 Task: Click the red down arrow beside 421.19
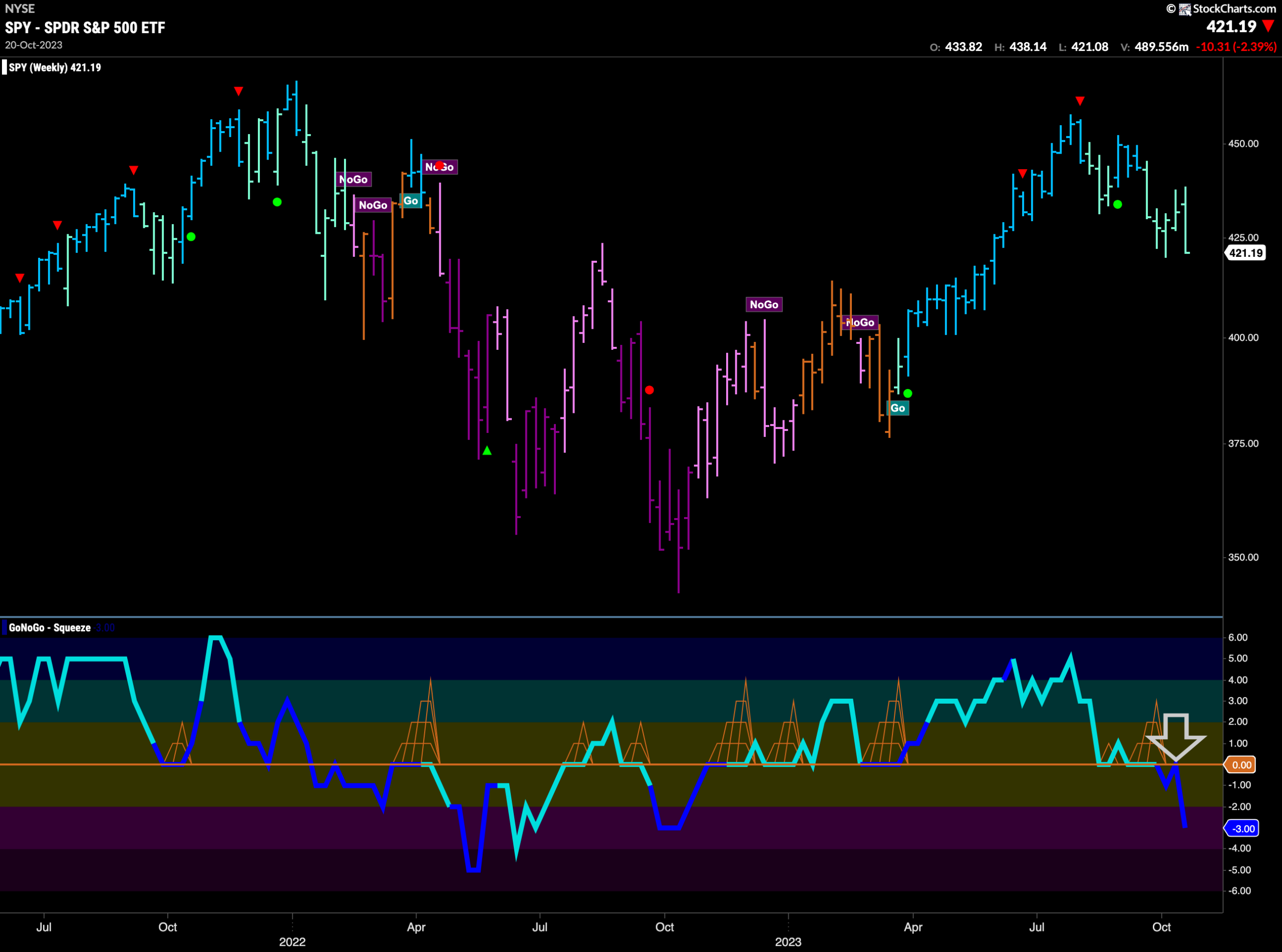(x=1268, y=26)
